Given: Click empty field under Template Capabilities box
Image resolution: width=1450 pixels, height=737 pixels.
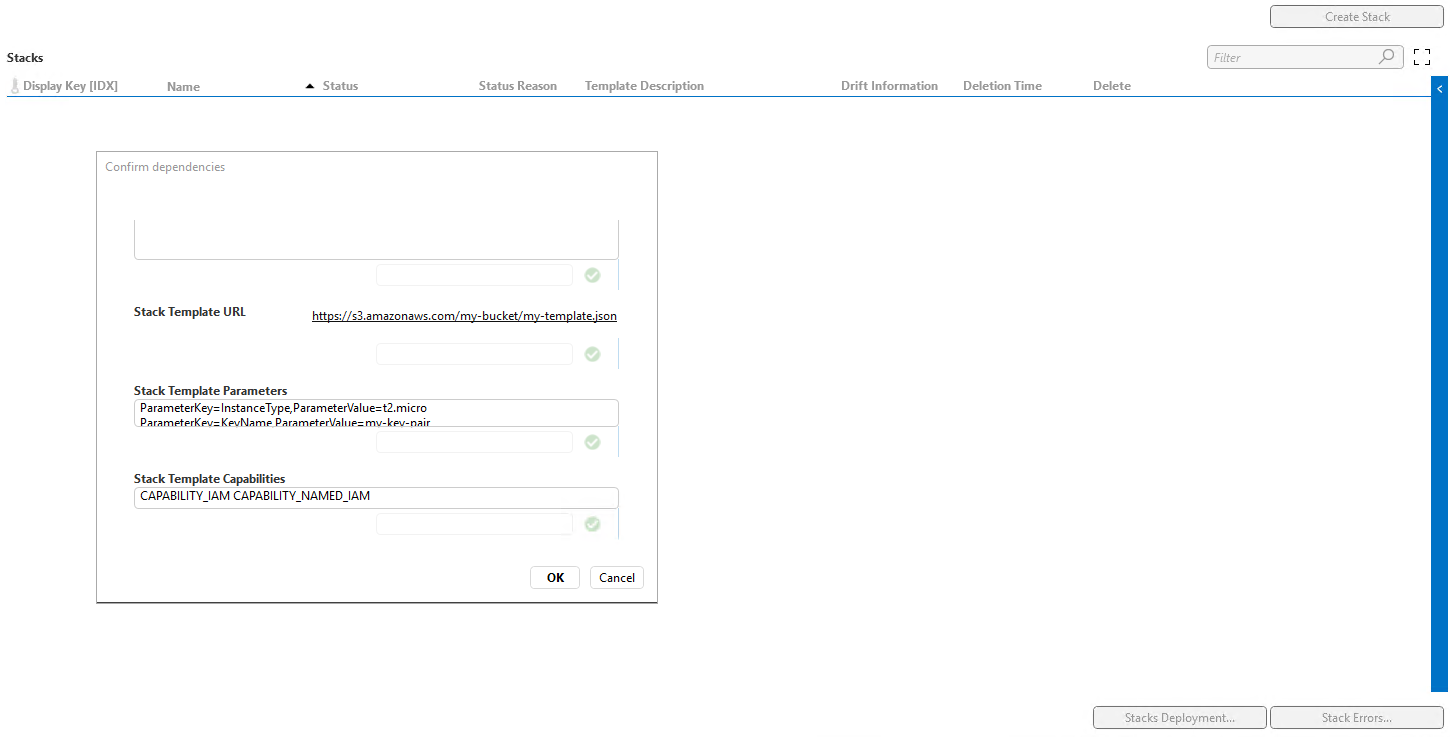Looking at the screenshot, I should pyautogui.click(x=474, y=524).
